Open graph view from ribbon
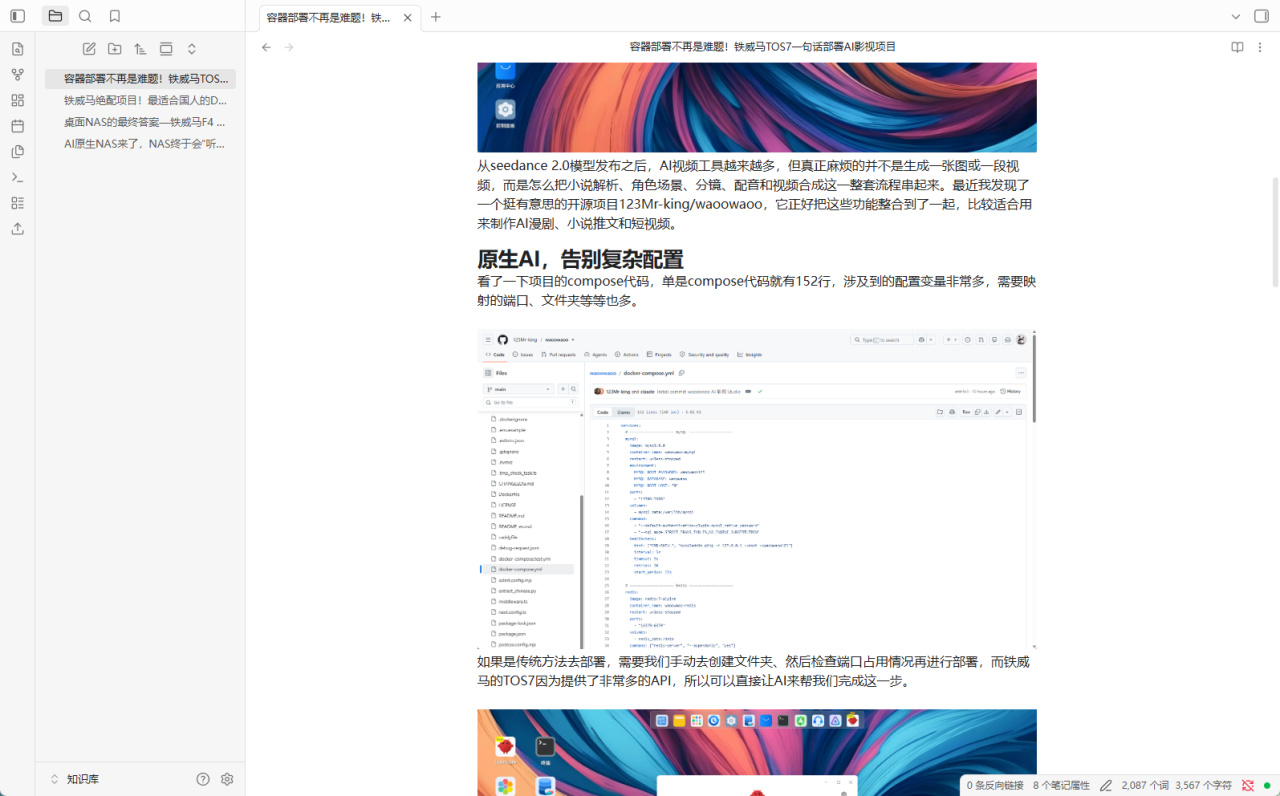 tap(17, 75)
